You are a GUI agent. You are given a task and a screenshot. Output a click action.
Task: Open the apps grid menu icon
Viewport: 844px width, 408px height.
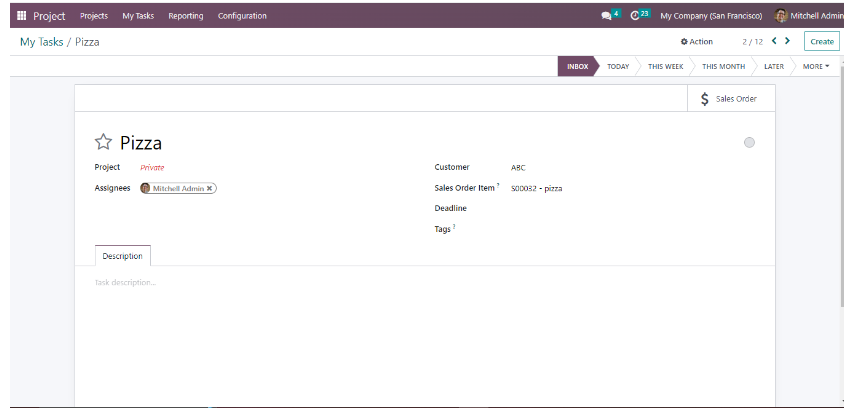[22, 16]
